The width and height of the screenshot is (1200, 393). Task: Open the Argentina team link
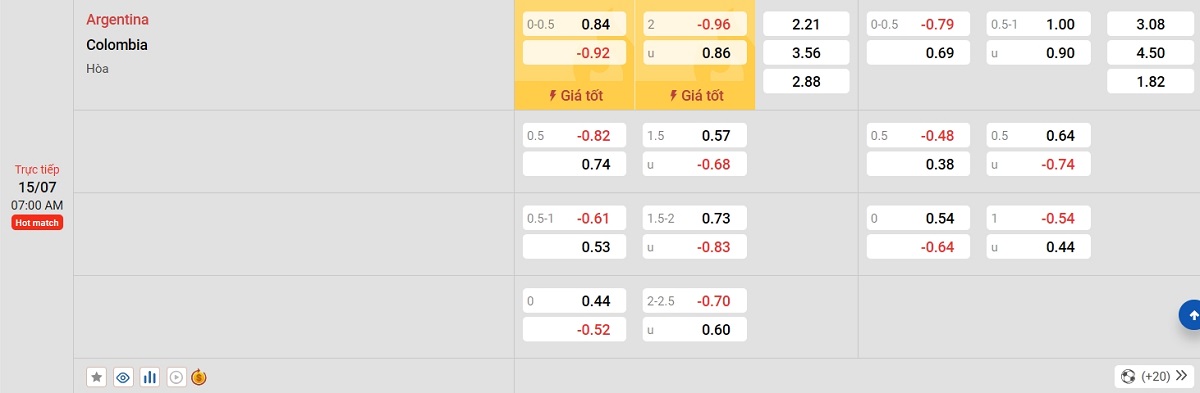119,19
